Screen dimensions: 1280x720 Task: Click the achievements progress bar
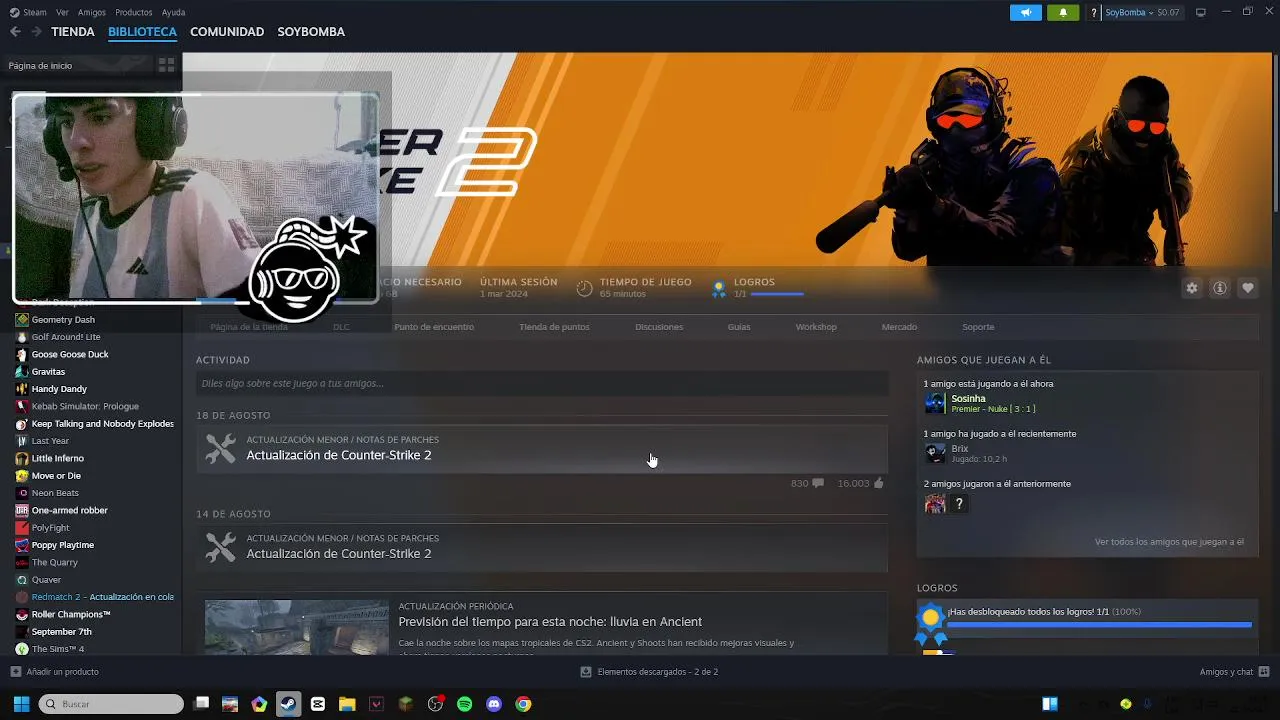tap(1099, 625)
